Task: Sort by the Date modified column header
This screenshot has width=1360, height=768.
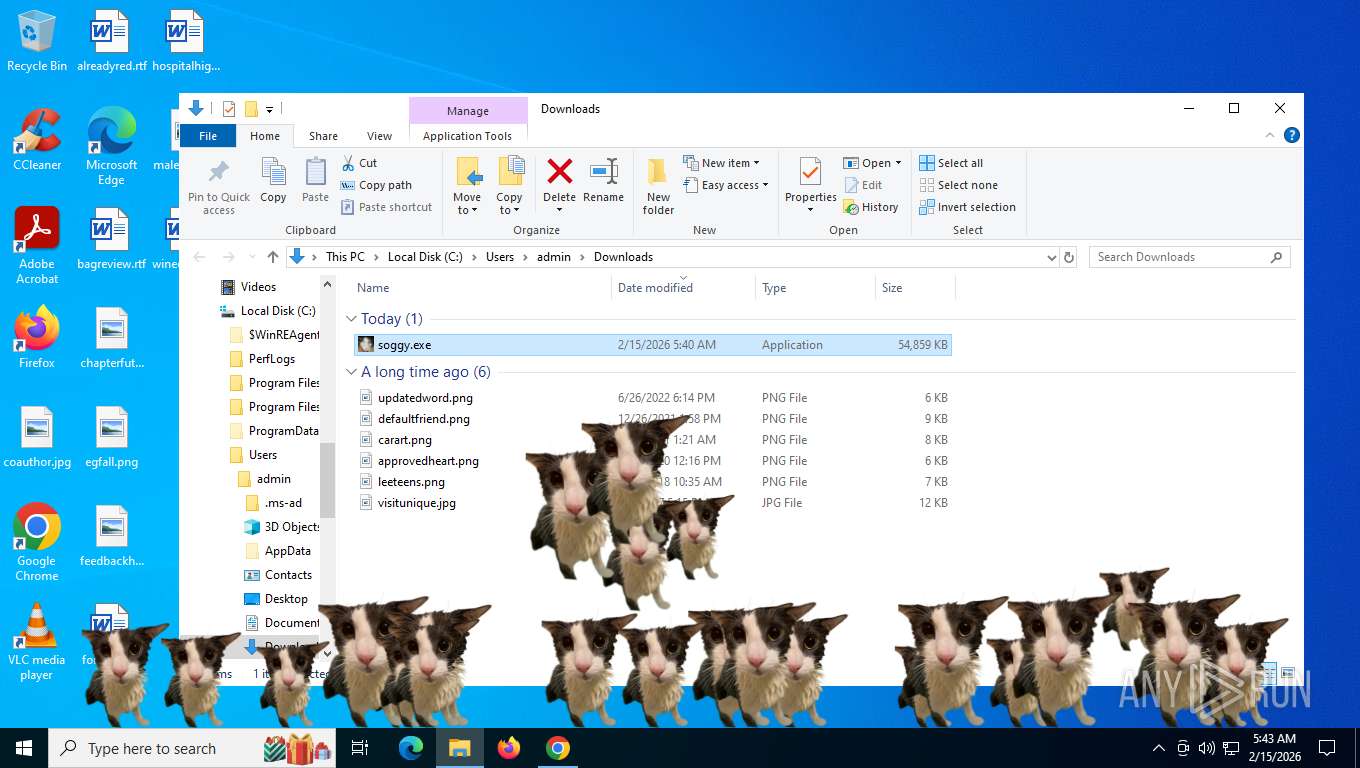Action: click(x=683, y=288)
